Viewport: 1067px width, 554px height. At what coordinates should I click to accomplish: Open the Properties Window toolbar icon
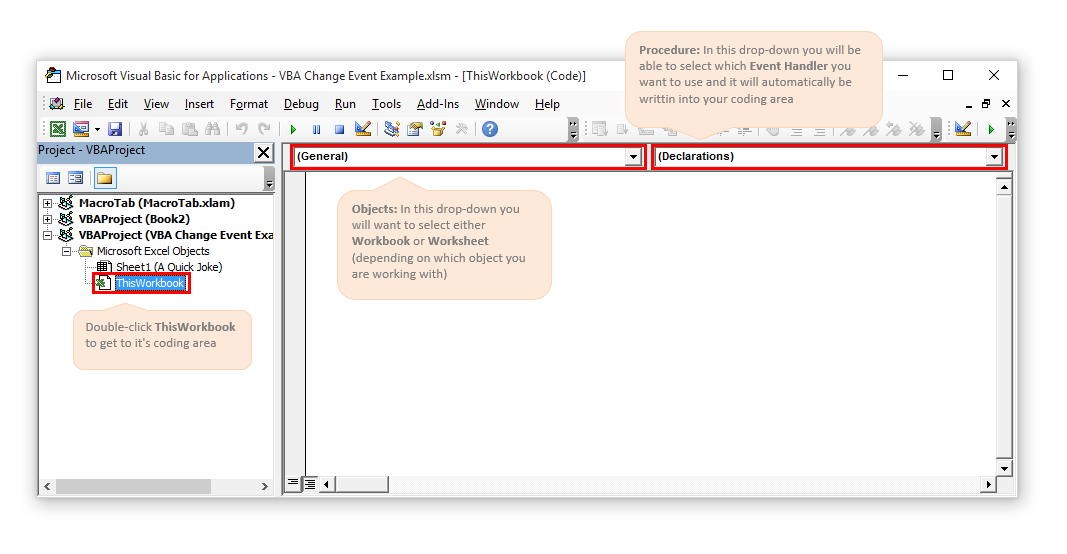tap(414, 129)
